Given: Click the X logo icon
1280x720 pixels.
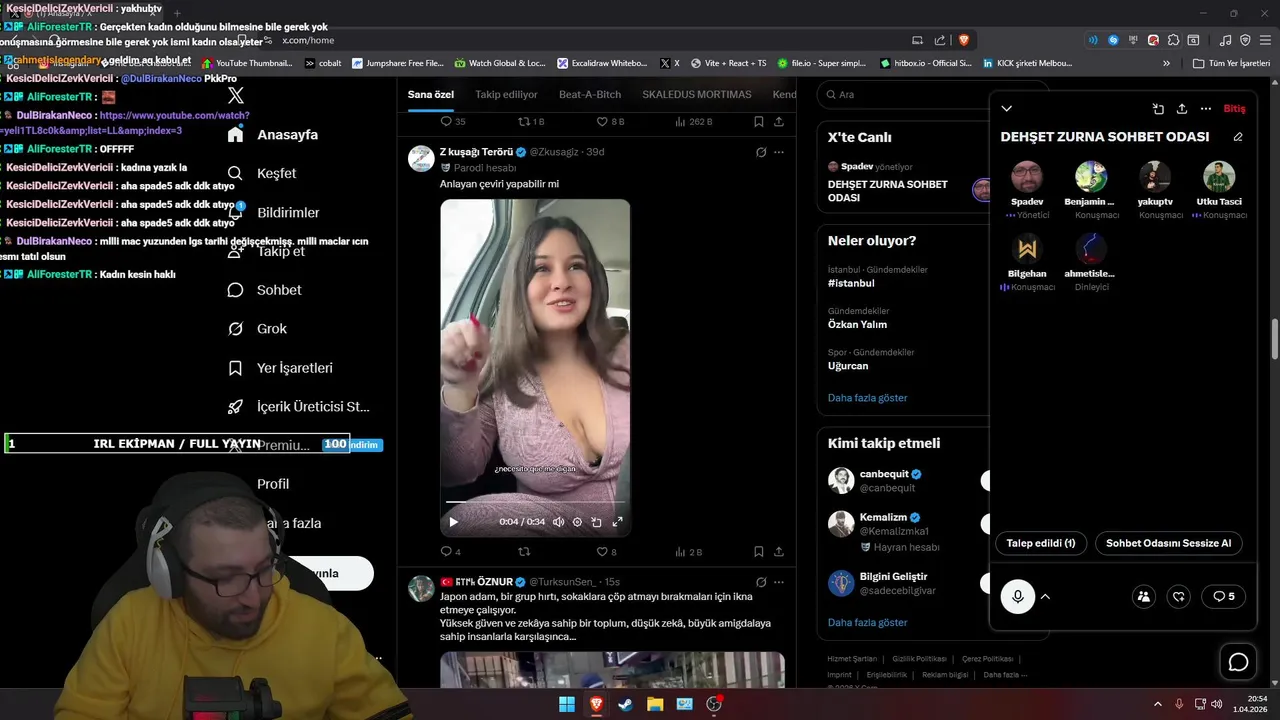Looking at the screenshot, I should tap(236, 95).
